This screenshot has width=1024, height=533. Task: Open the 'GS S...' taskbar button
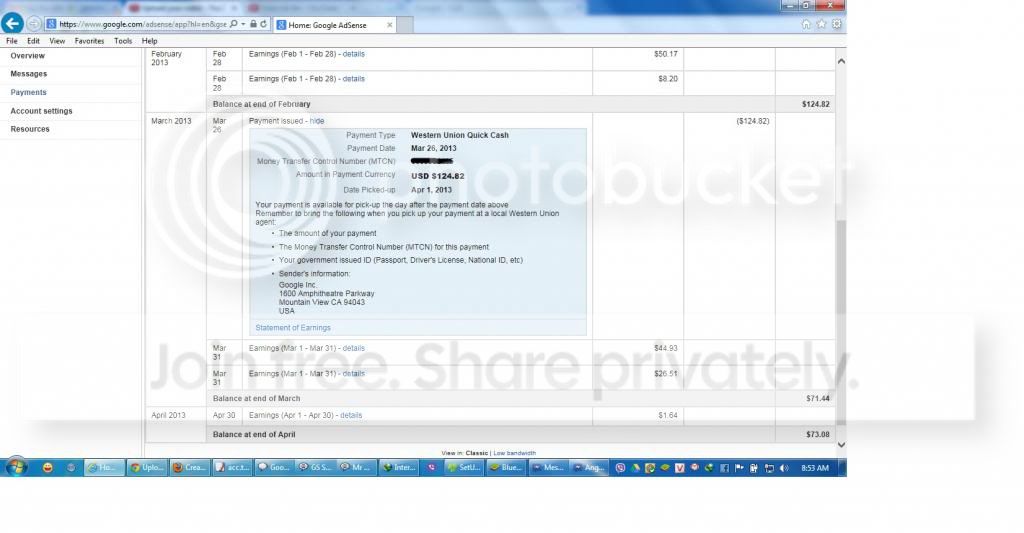(x=315, y=468)
